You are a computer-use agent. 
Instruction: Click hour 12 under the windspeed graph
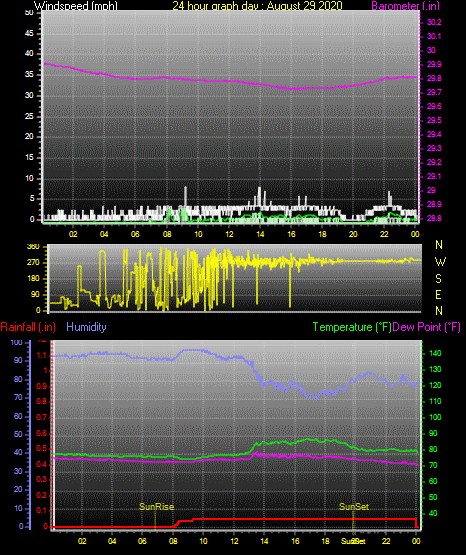tap(229, 234)
